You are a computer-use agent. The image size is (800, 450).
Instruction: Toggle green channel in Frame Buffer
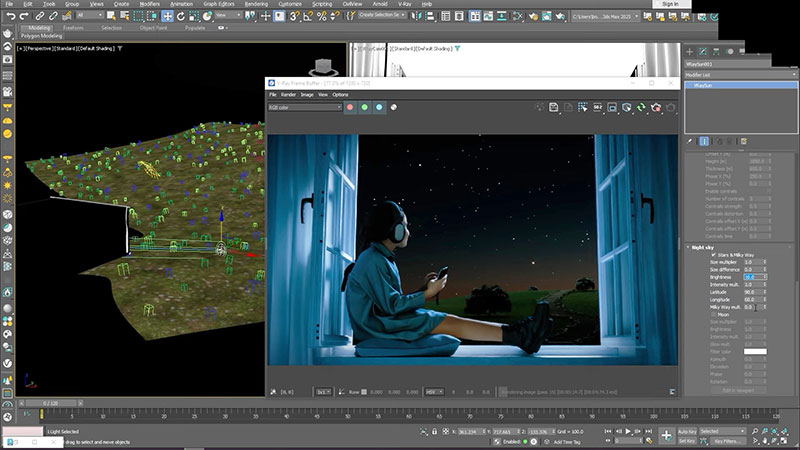364,107
